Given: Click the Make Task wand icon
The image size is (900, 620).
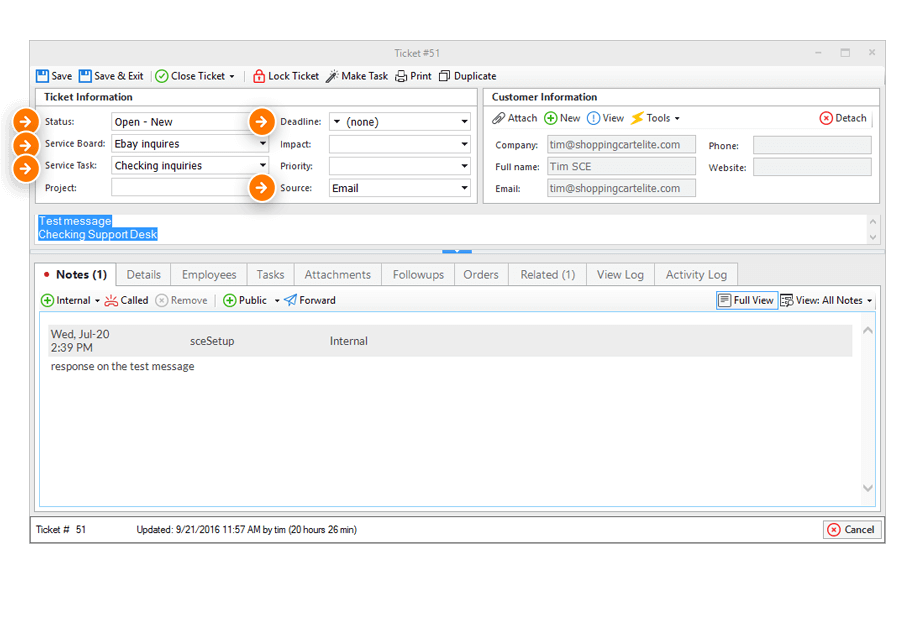Looking at the screenshot, I should (332, 76).
